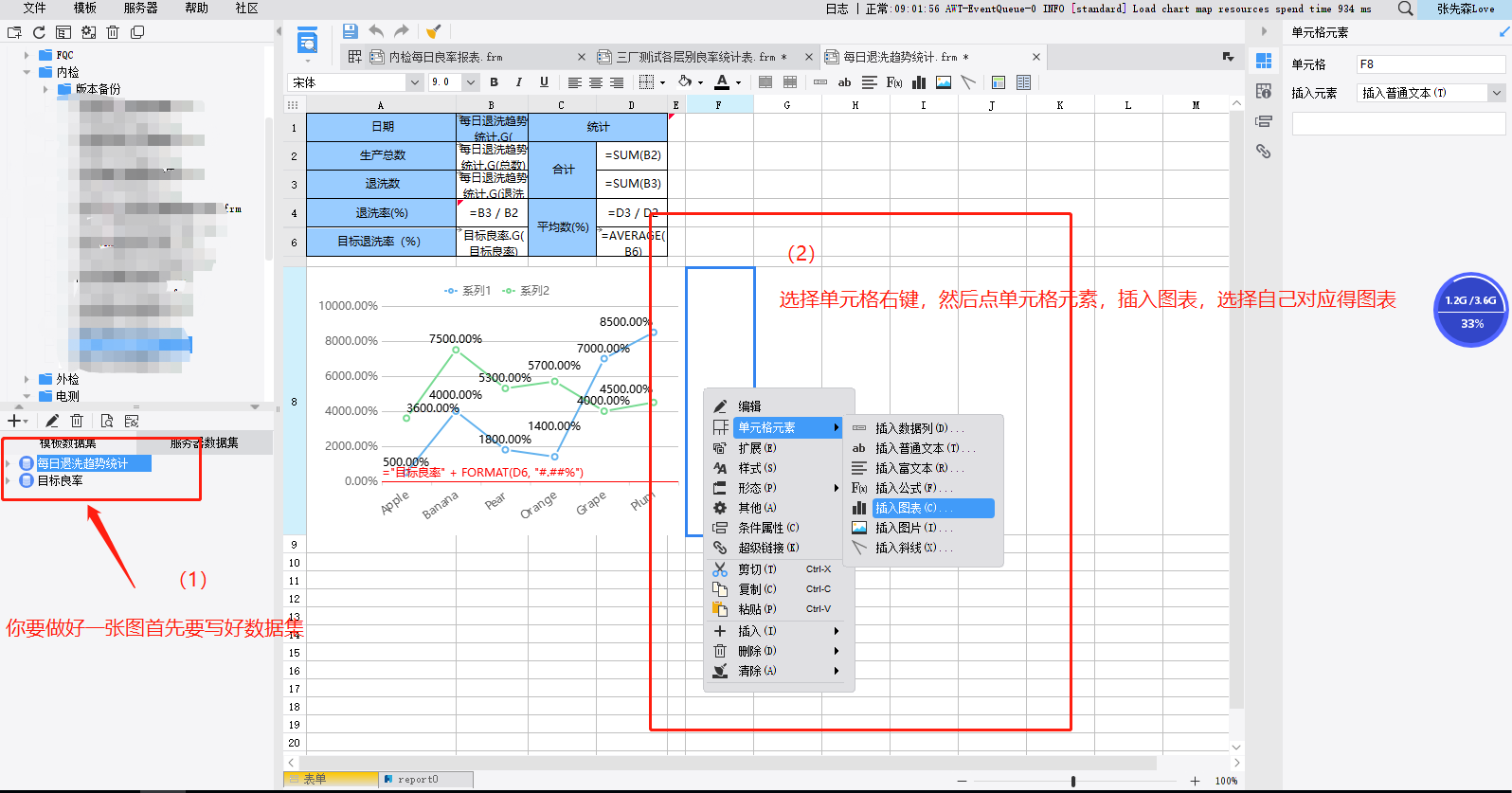The width and height of the screenshot is (1512, 793).
Task: Expand the 版本备份 folder
Action: pos(45,89)
